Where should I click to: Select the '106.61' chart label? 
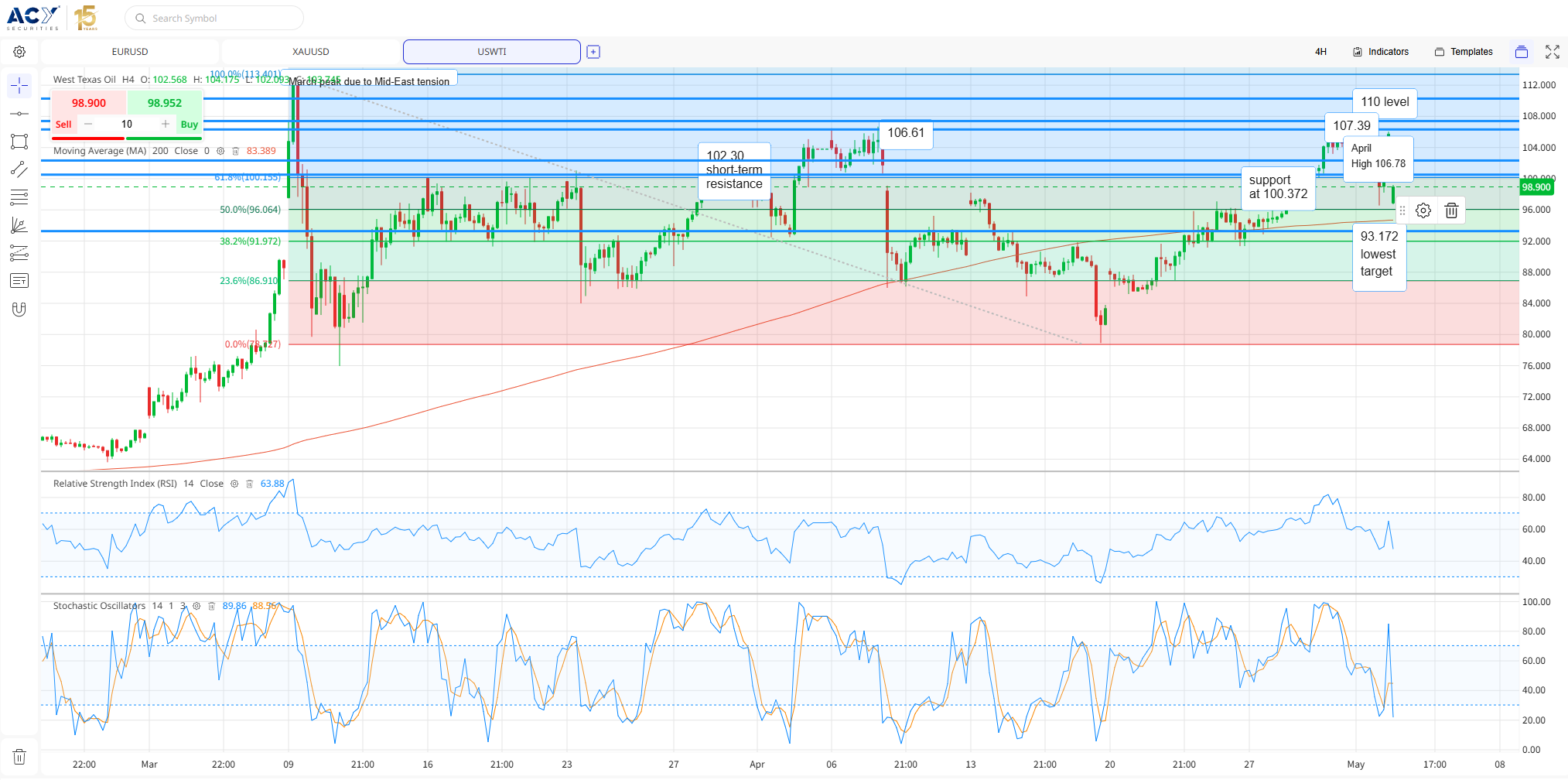click(x=906, y=133)
